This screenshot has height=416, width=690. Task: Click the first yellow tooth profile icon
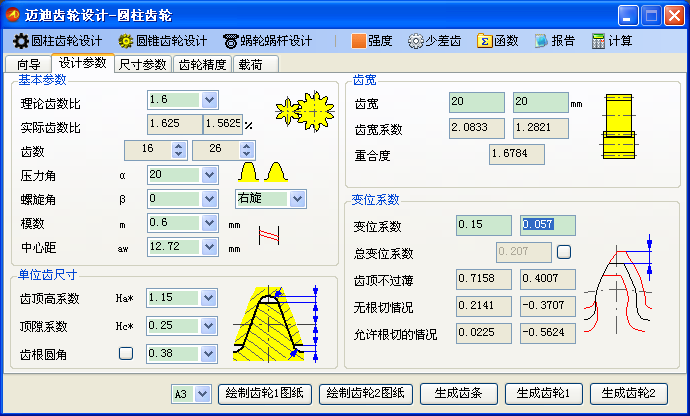[248, 172]
